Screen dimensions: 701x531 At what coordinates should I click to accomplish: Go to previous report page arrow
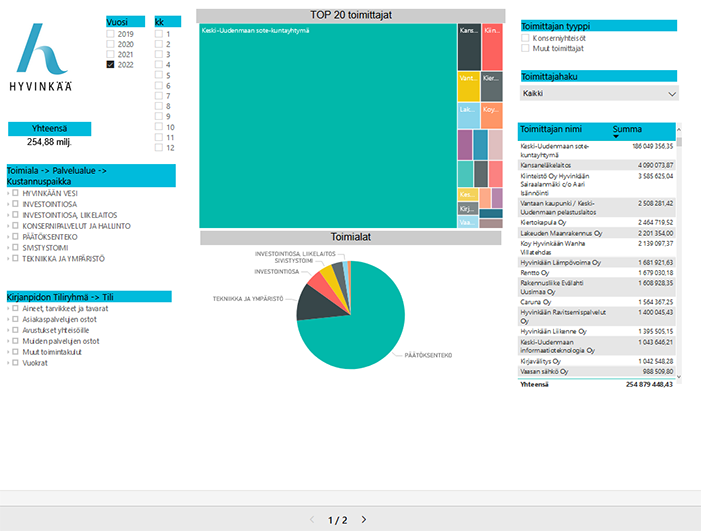click(312, 519)
